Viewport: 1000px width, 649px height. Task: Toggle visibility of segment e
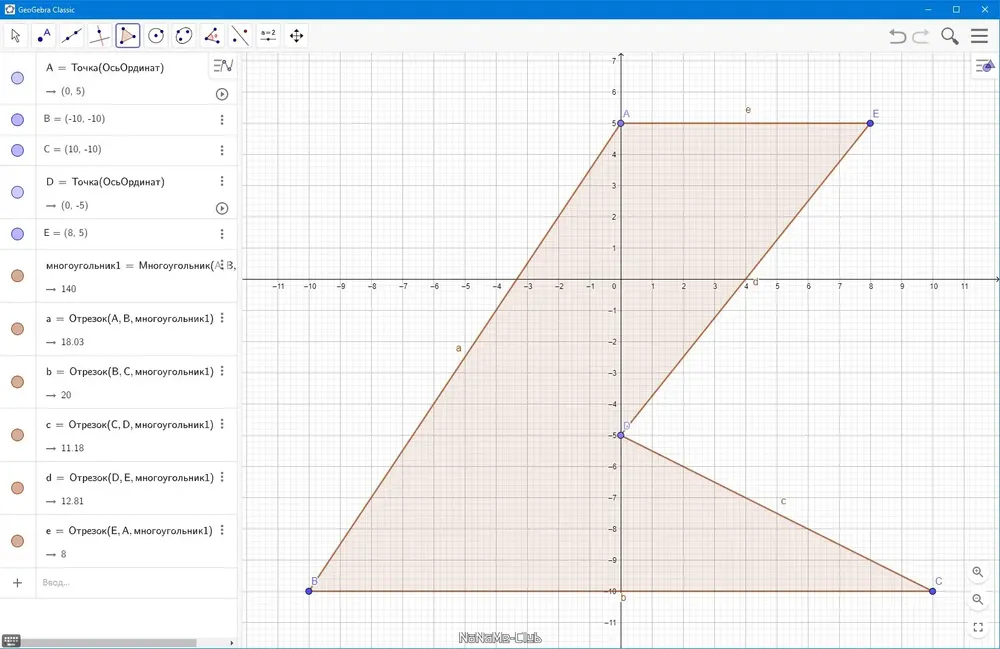pos(18,541)
